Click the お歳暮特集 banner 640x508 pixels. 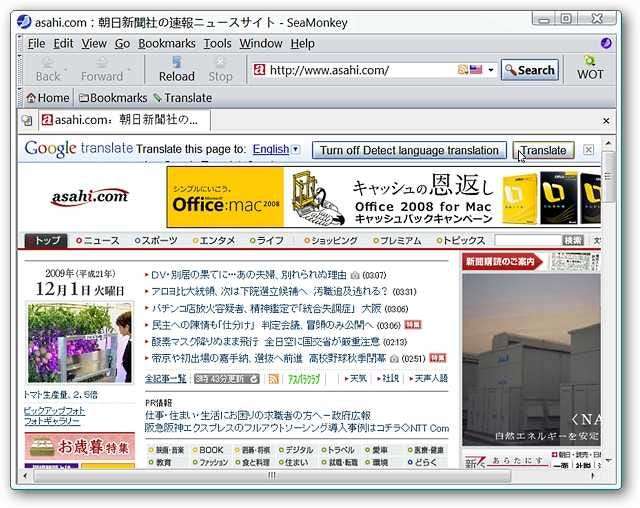pos(80,447)
